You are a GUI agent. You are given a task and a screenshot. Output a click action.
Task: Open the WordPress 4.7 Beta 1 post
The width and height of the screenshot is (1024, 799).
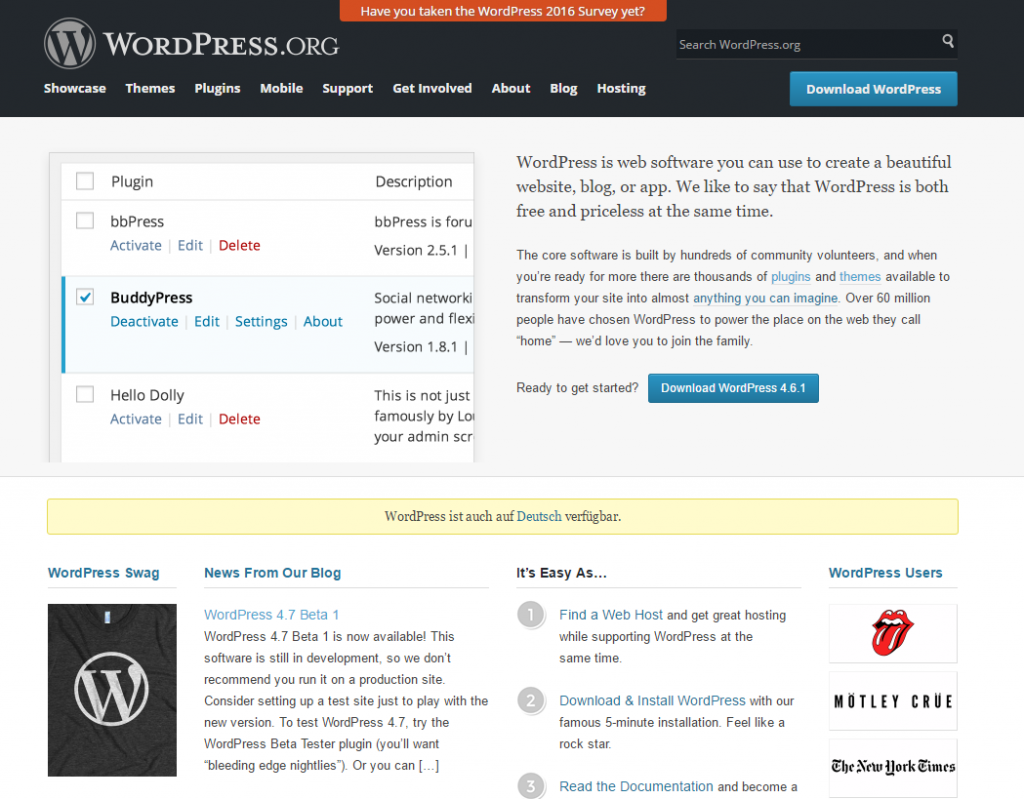[x=271, y=615]
